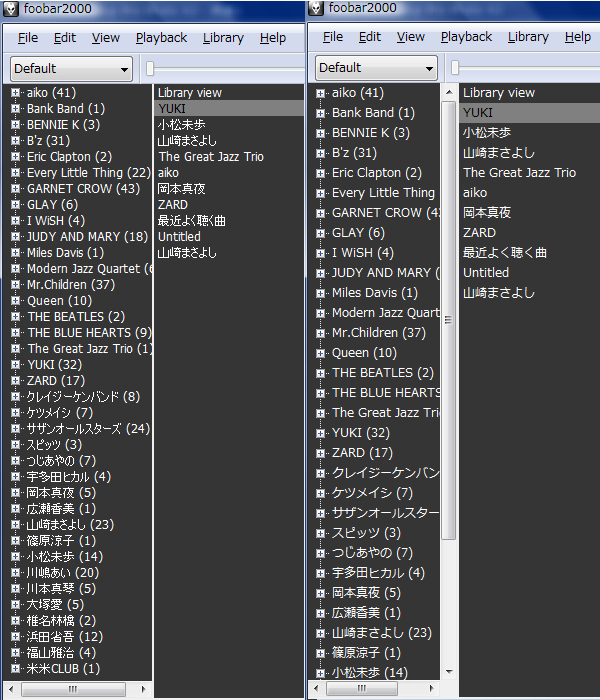
Task: Select JUDY AND MARY (18) in left tree
Action: click(x=87, y=237)
